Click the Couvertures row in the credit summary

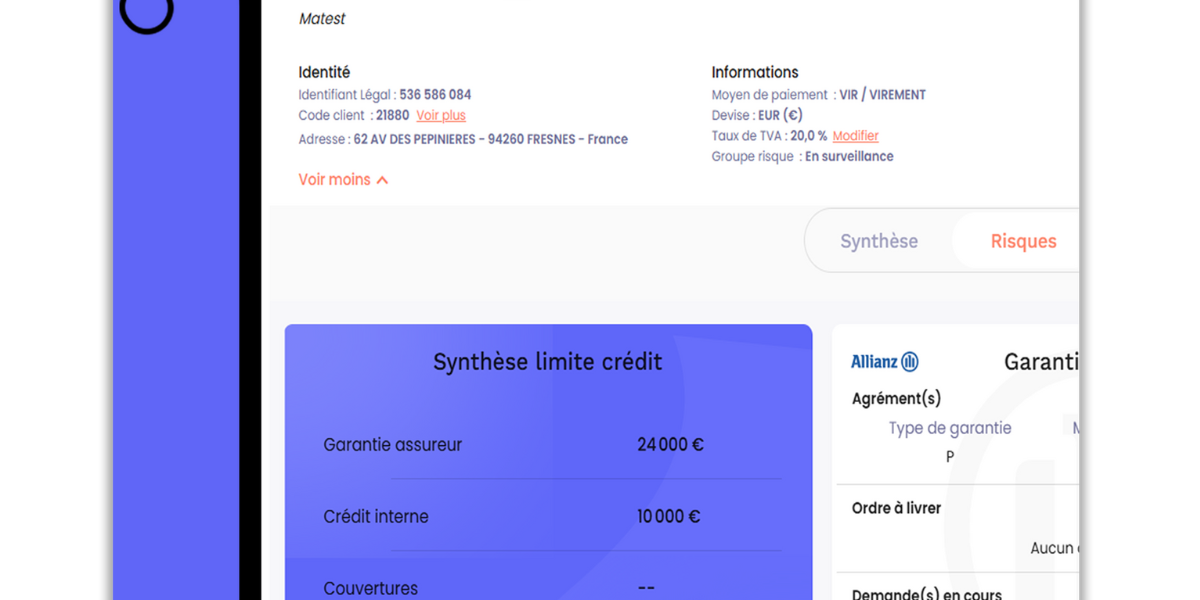coord(371,588)
